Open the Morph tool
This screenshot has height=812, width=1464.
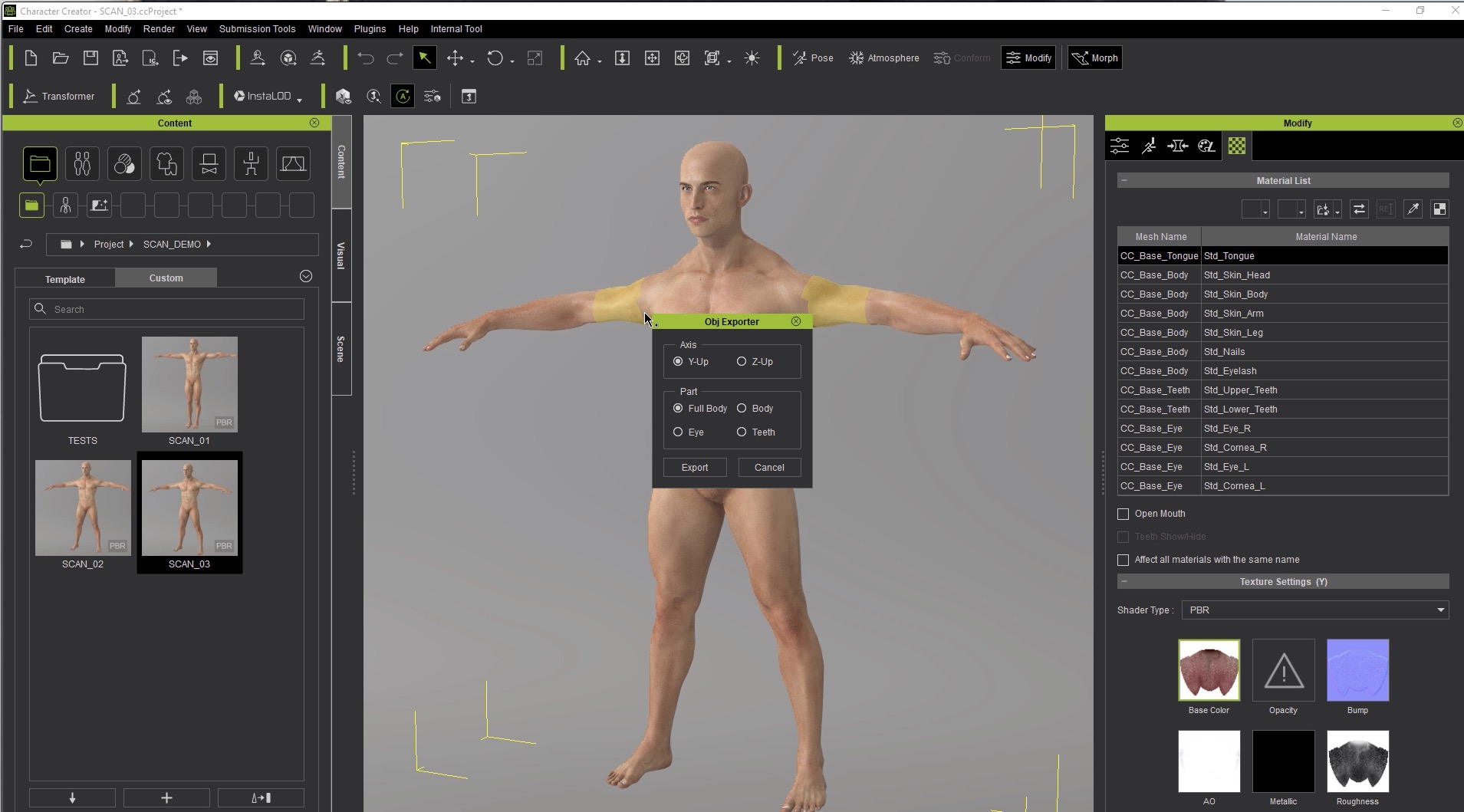pyautogui.click(x=1095, y=58)
